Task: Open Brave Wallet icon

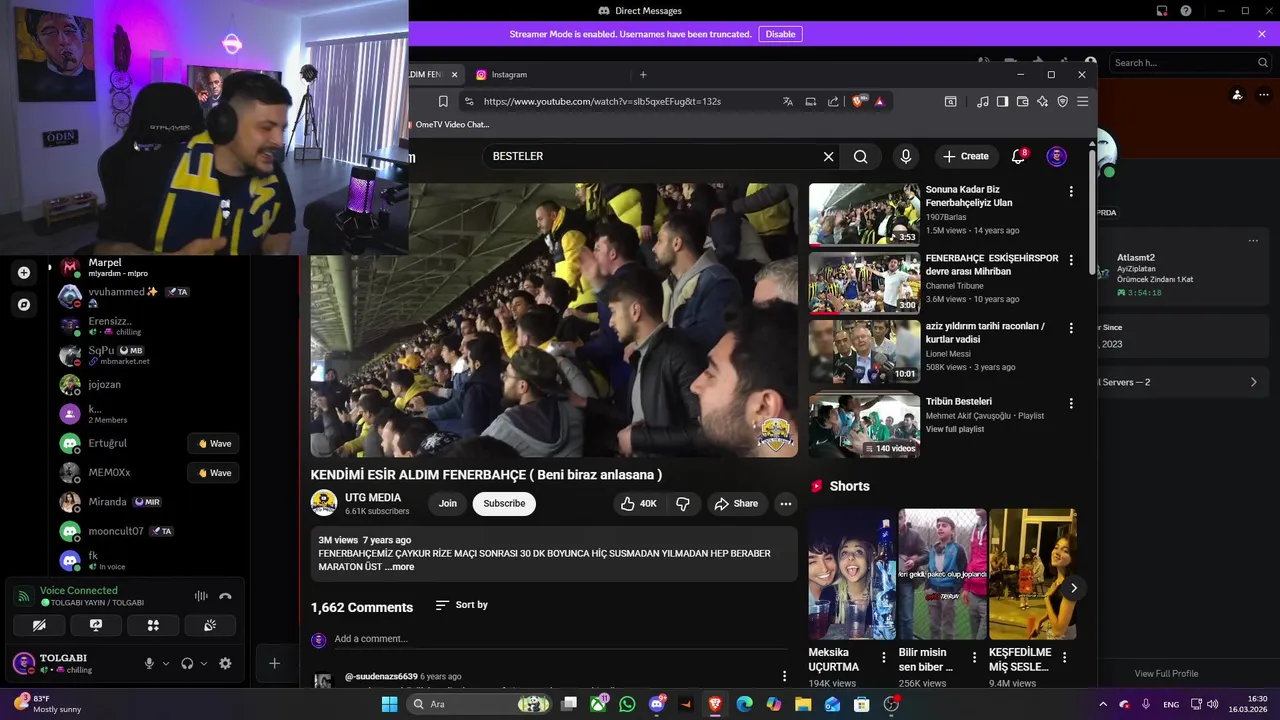Action: pyautogui.click(x=1022, y=101)
